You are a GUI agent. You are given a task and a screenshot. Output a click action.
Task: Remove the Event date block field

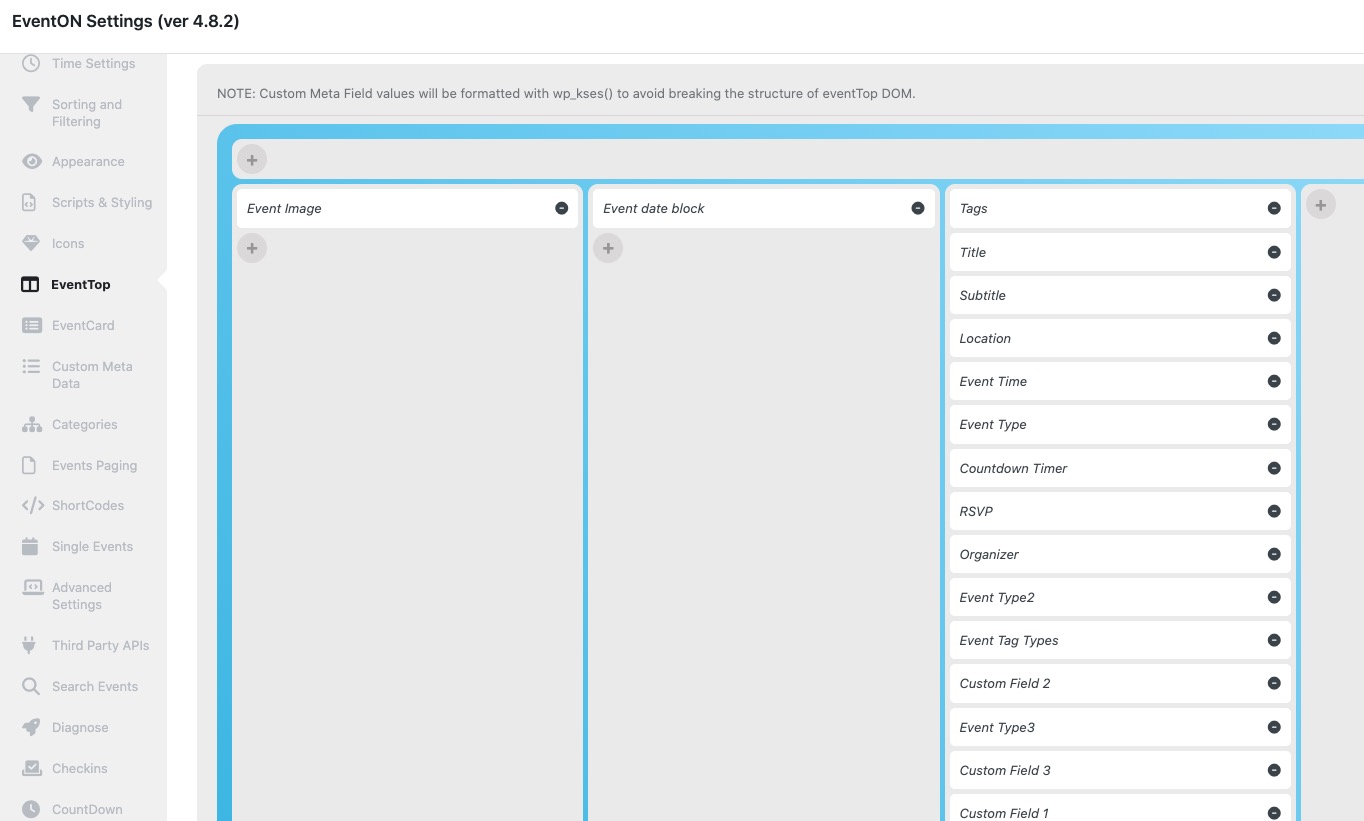(917, 208)
